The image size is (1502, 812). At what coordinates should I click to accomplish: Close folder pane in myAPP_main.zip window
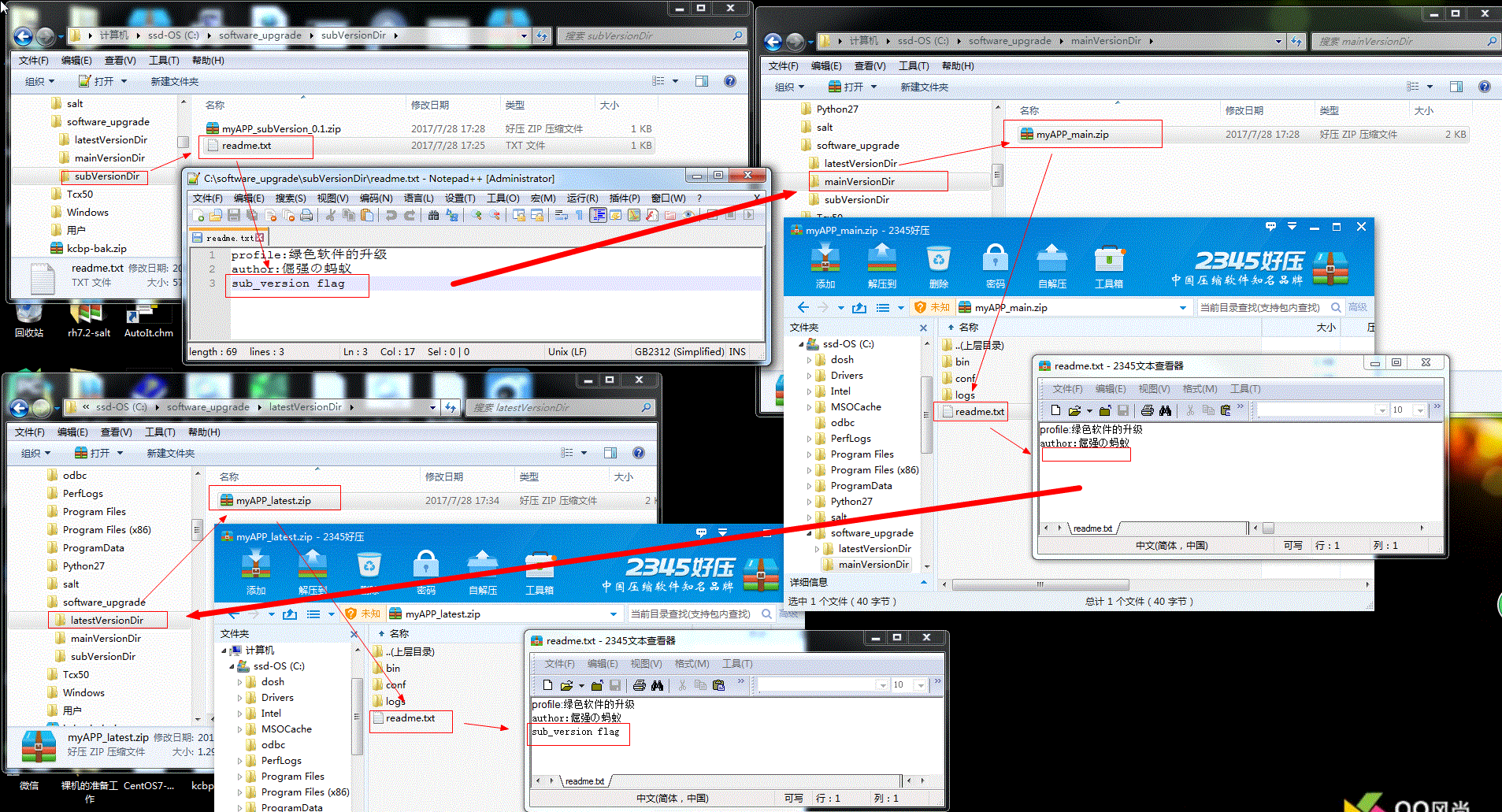tap(923, 328)
